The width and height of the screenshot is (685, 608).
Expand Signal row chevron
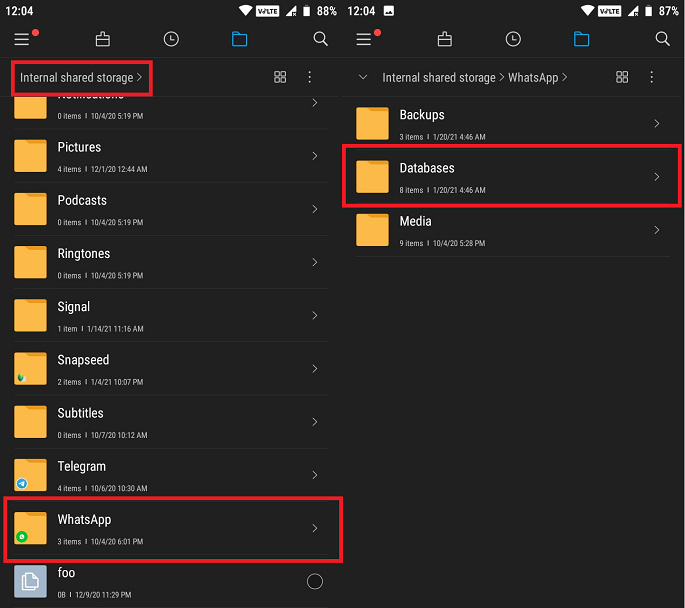coord(315,315)
